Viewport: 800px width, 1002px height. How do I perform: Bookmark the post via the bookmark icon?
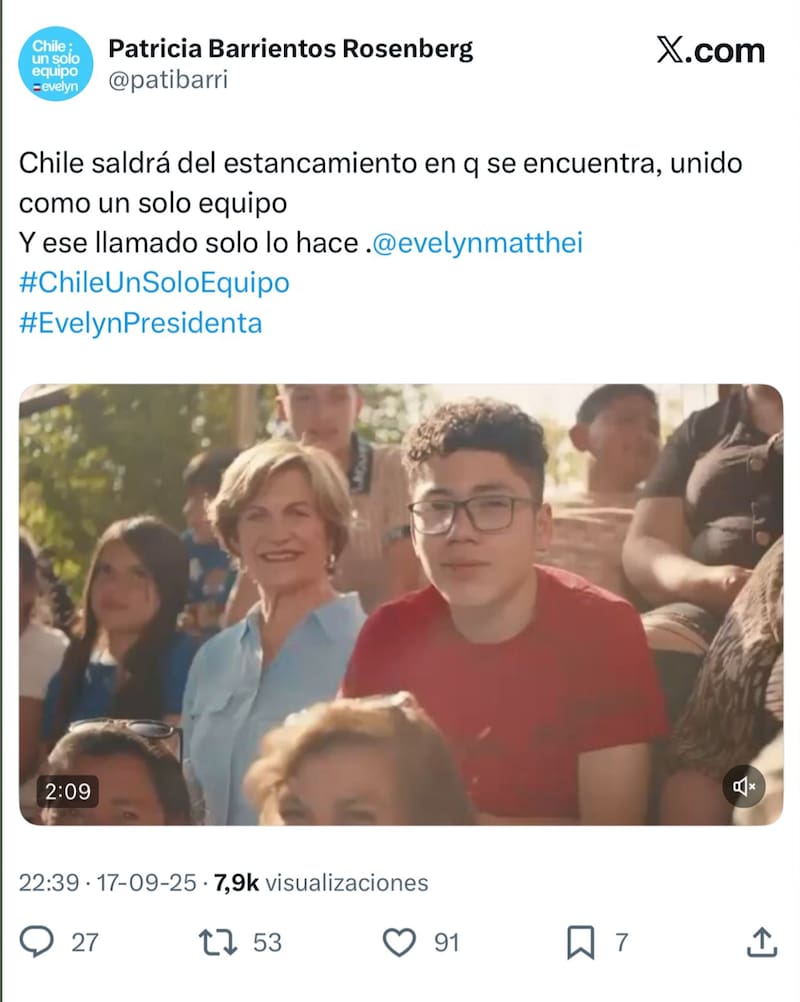pos(580,943)
